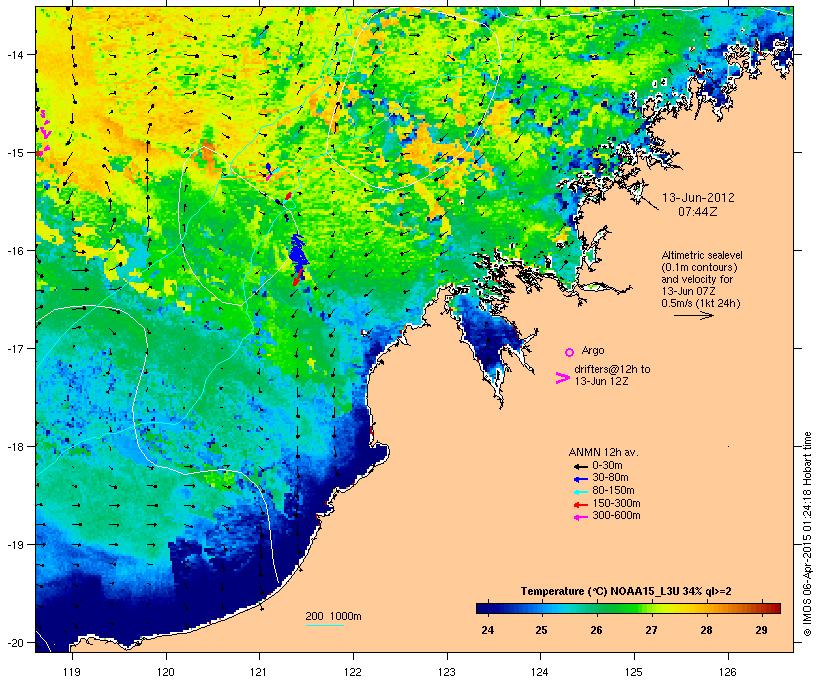Click the '0.5m/s (1kt 24h)' text

tap(701, 303)
